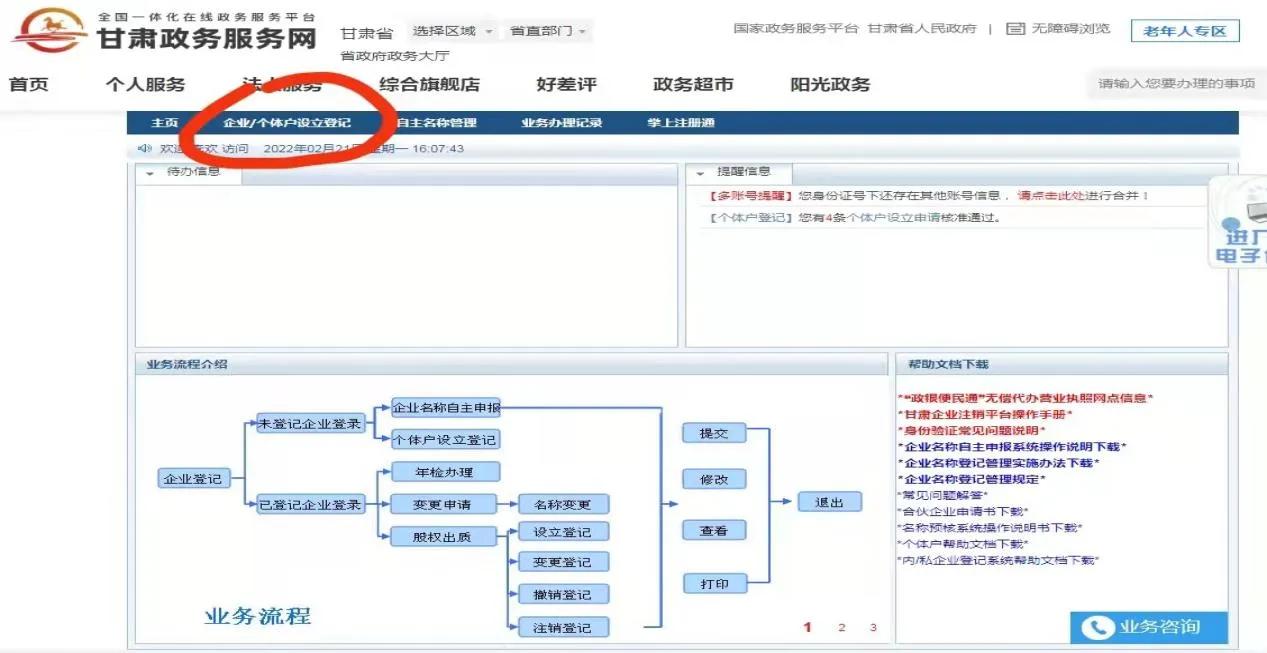Click the 老年人专区 button
The image size is (1267, 653).
tap(1185, 30)
